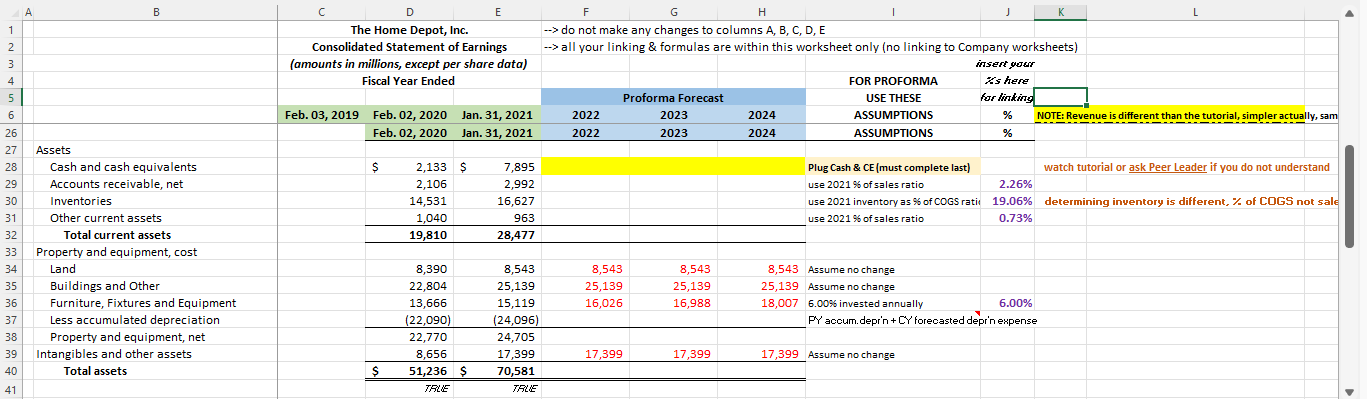Image resolution: width=1367 pixels, height=399 pixels.
Task: Click the 'PY accum.depr'n + CY forecasted' note
Action: pyautogui.click(x=921, y=320)
